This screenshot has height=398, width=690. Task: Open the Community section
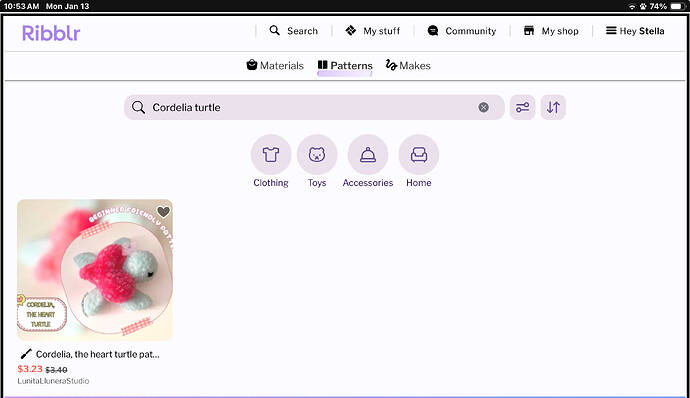click(x=462, y=31)
